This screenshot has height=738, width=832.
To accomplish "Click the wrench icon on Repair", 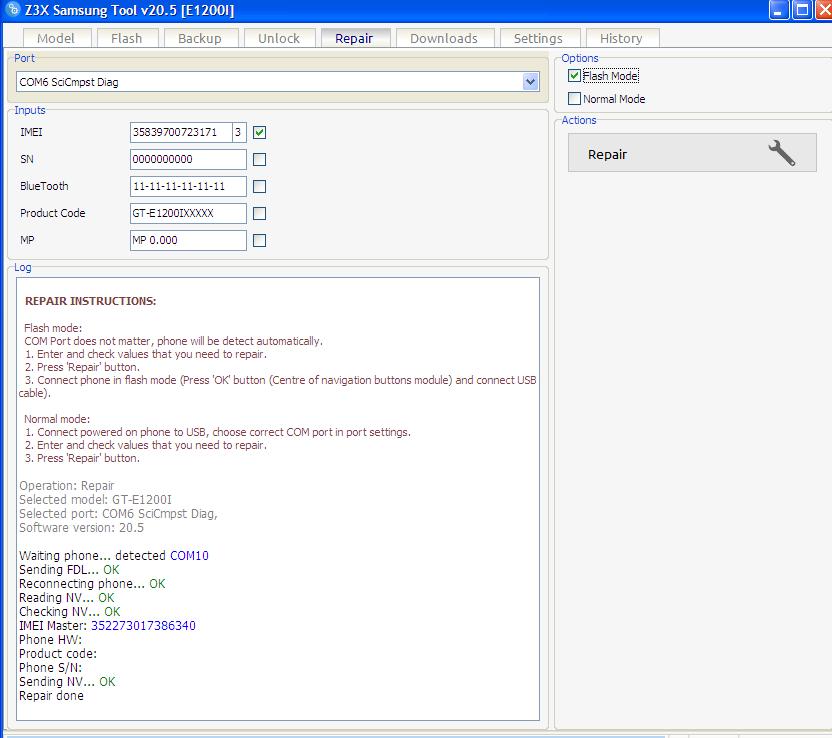I will pos(782,153).
